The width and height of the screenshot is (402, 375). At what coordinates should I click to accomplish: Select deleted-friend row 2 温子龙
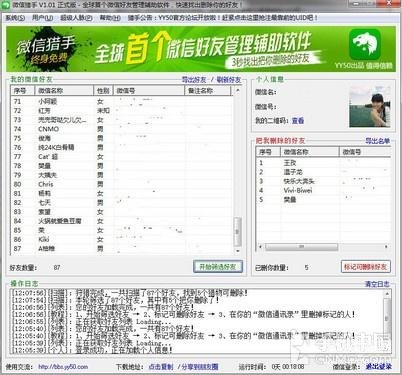coord(323,172)
